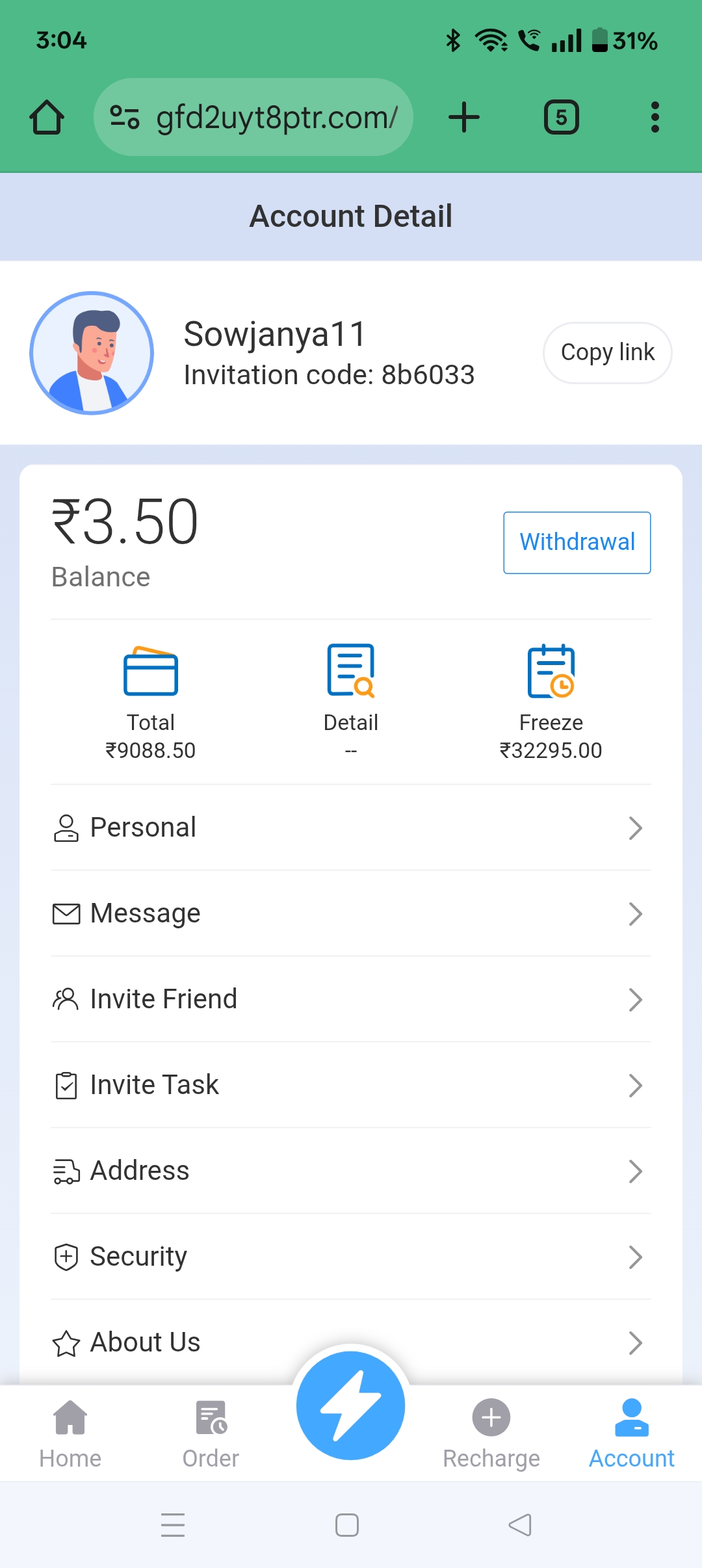Open the Detail records icon
702x1568 pixels.
click(x=351, y=671)
